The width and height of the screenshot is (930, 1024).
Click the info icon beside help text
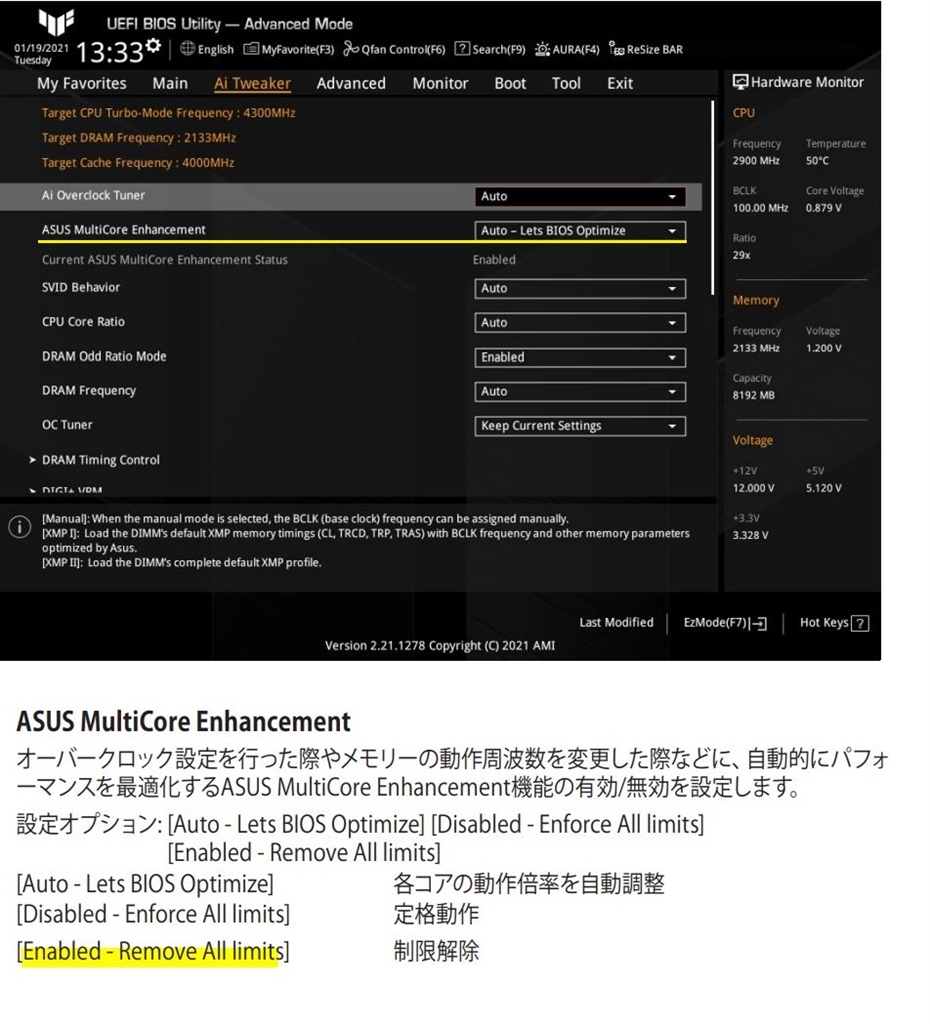click(20, 526)
